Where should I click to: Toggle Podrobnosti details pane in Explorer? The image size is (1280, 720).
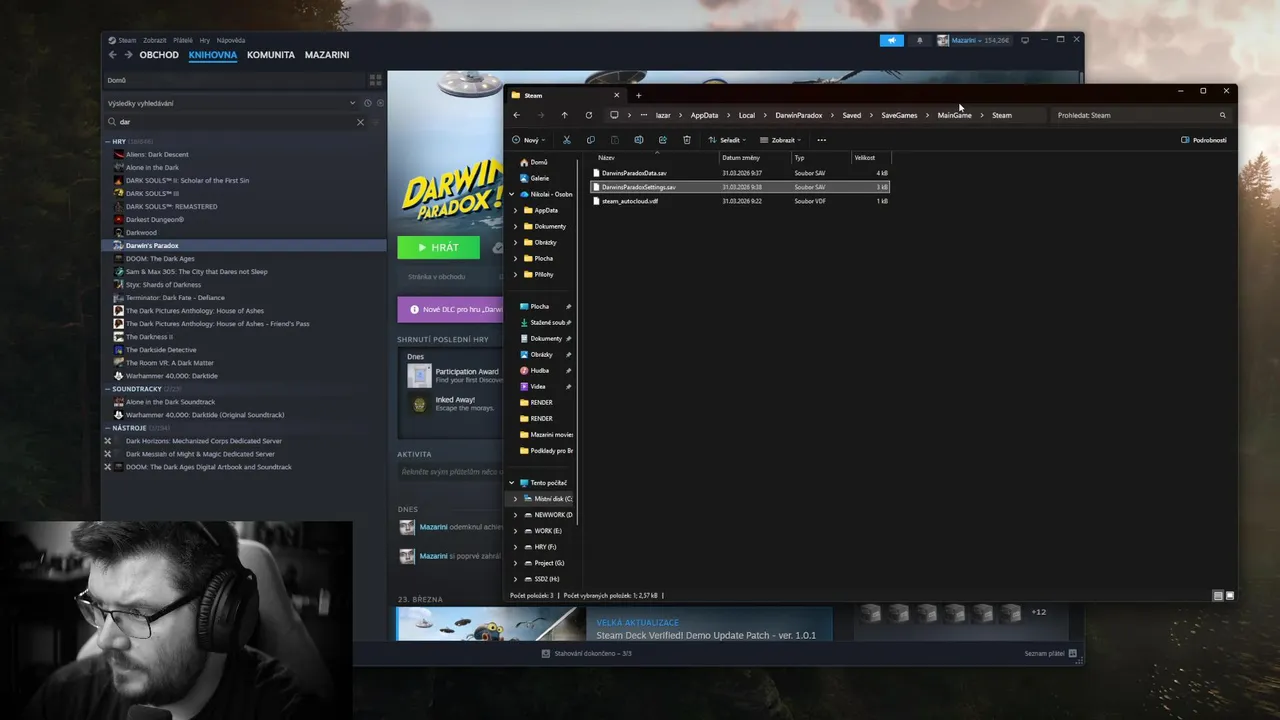[1204, 140]
